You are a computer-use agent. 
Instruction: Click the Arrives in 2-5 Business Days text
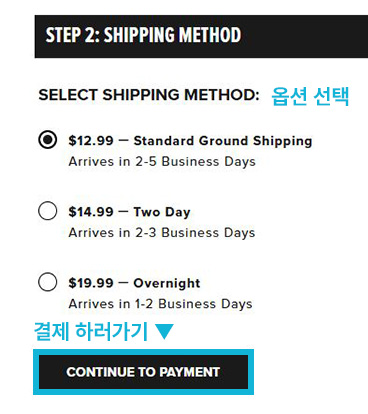[x=162, y=162]
